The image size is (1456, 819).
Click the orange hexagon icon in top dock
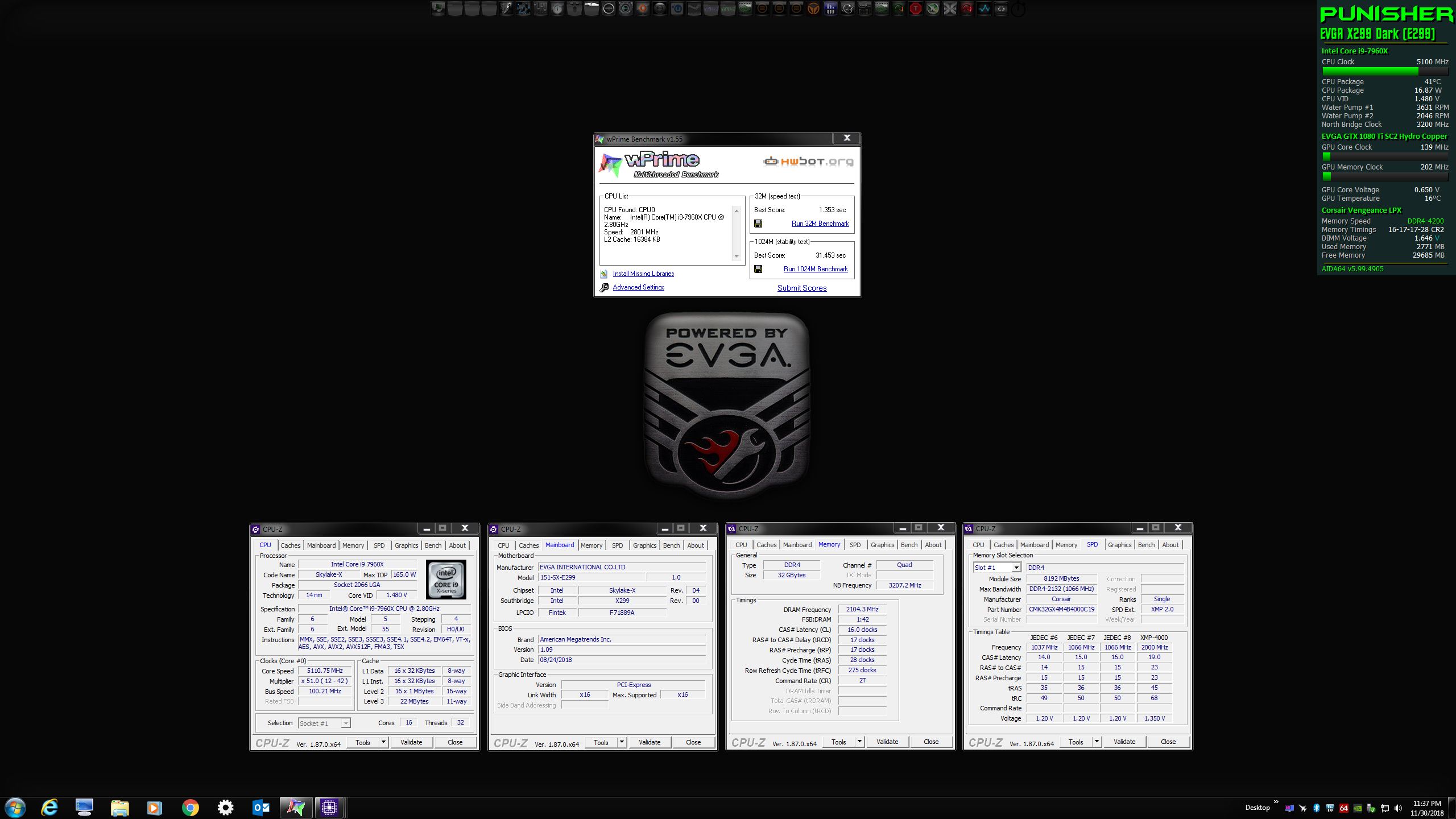point(814,9)
